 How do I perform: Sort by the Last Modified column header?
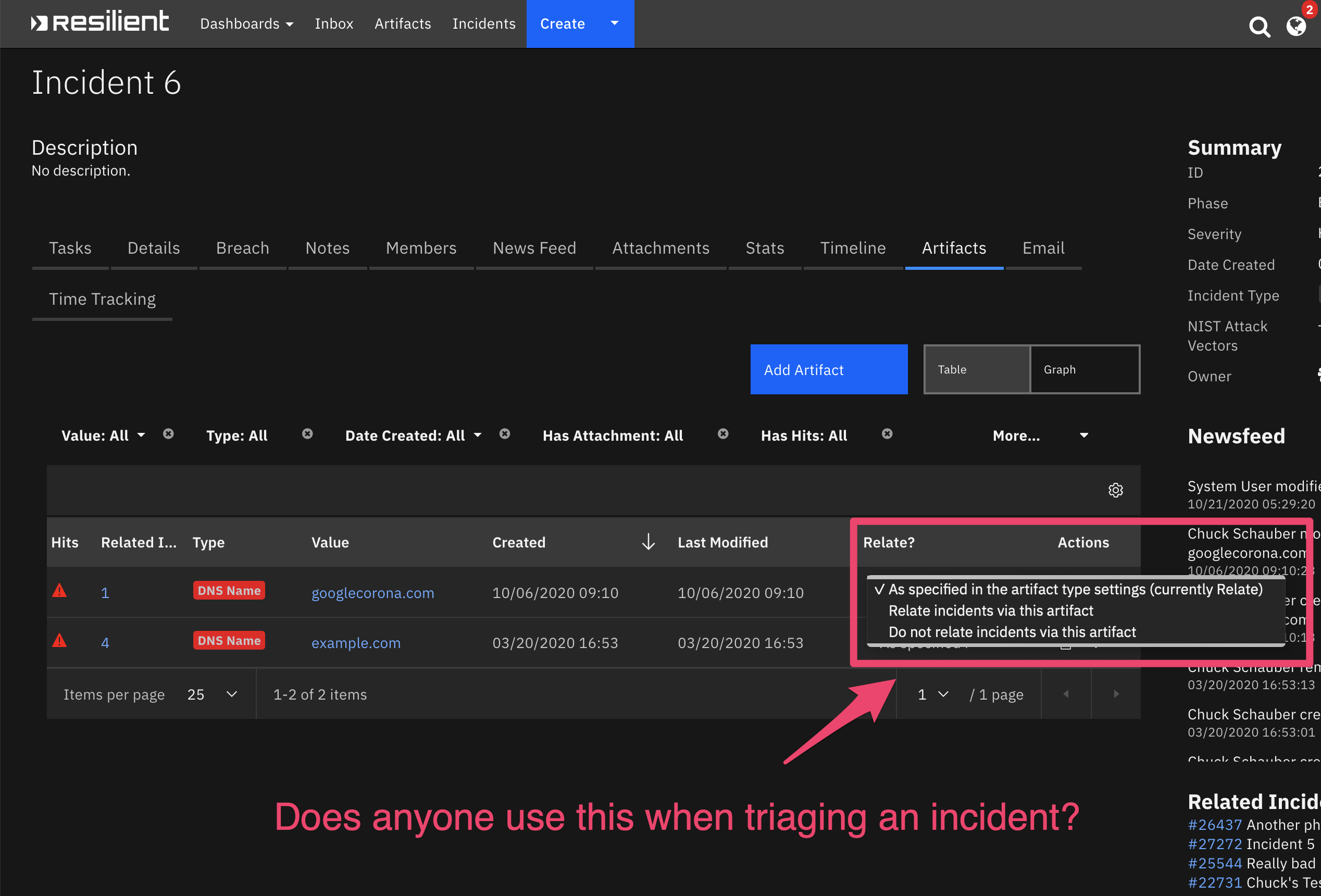coord(722,542)
